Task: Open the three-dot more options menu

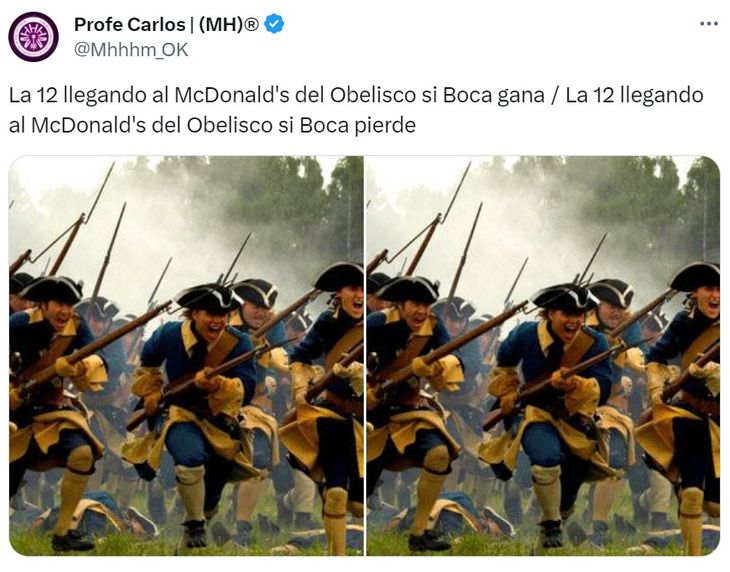Action: (x=709, y=23)
